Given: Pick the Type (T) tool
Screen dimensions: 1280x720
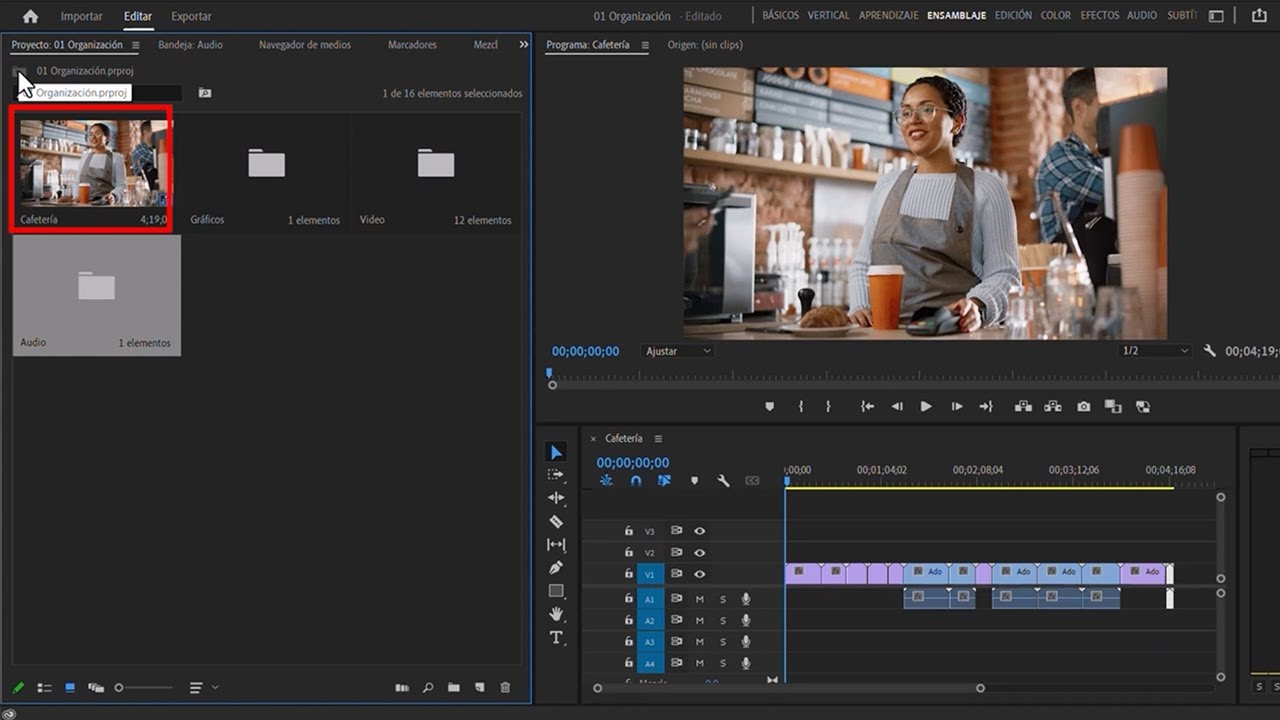Looking at the screenshot, I should point(556,637).
